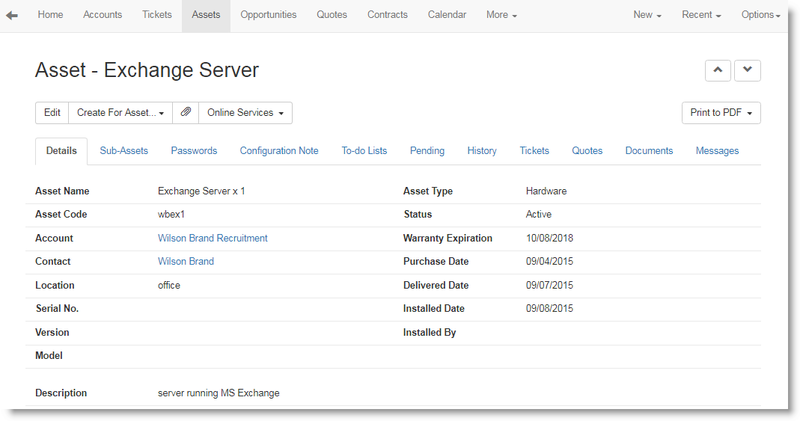Open the Wilson Brand Recruitment account link

point(212,238)
